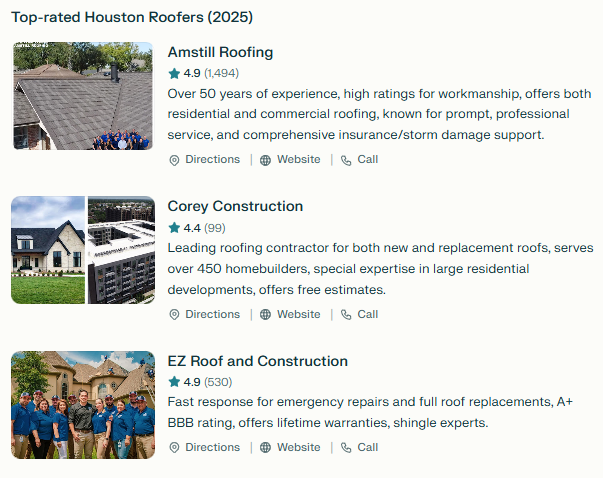Open the EZ Roof and Construction title
The width and height of the screenshot is (603, 478).
point(257,361)
